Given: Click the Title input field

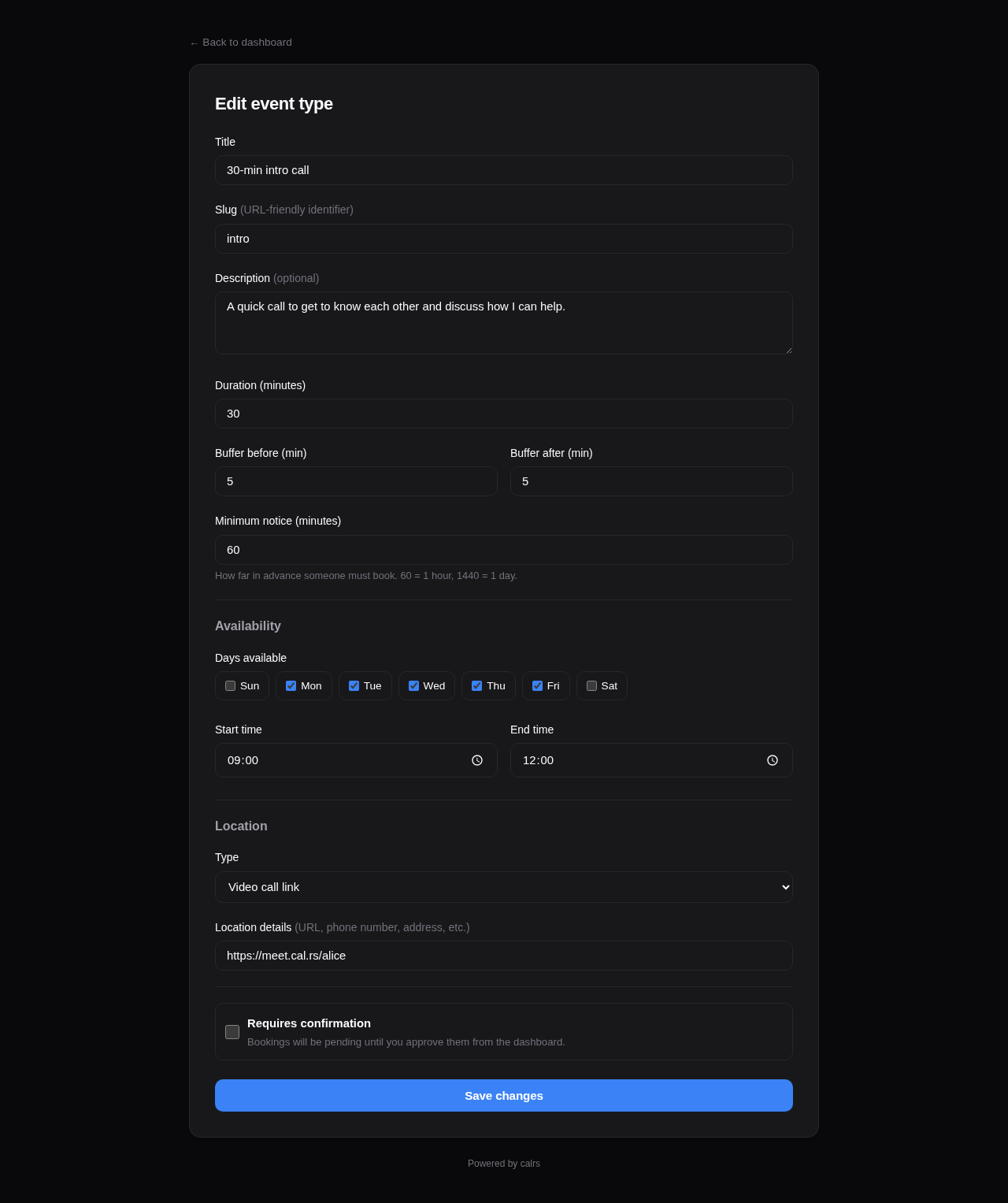Looking at the screenshot, I should click(503, 170).
